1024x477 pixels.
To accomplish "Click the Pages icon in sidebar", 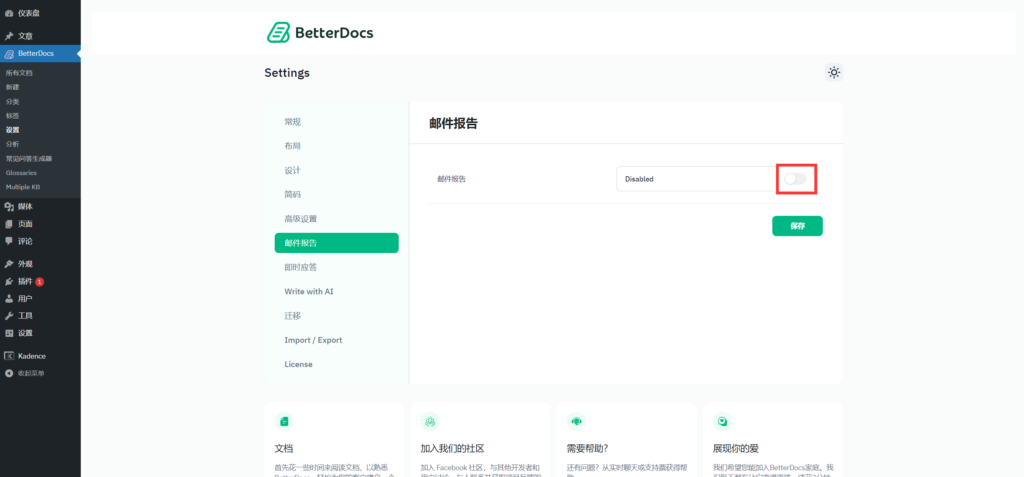I will click(9, 223).
